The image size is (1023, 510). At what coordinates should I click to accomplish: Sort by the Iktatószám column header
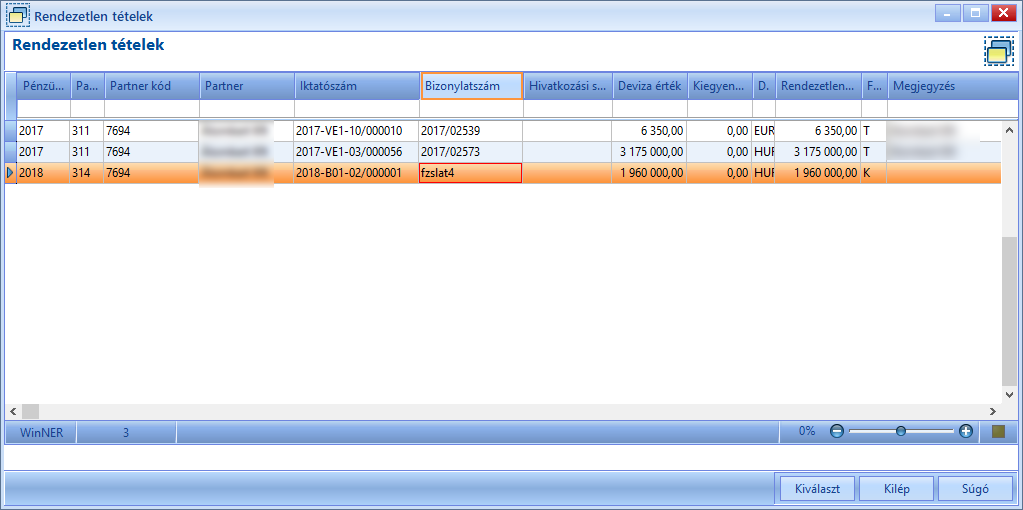tap(357, 86)
